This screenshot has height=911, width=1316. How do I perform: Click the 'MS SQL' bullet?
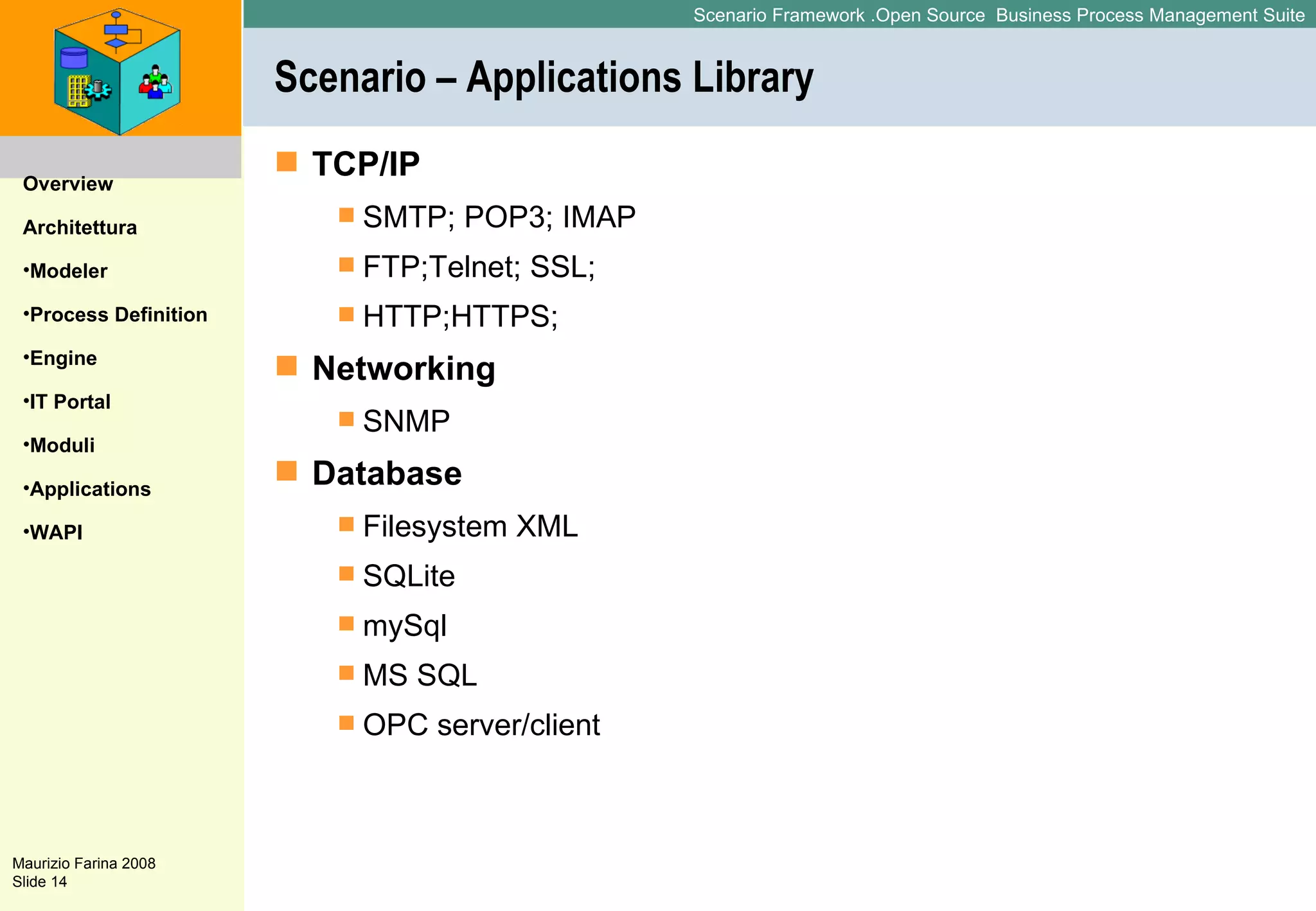click(420, 675)
